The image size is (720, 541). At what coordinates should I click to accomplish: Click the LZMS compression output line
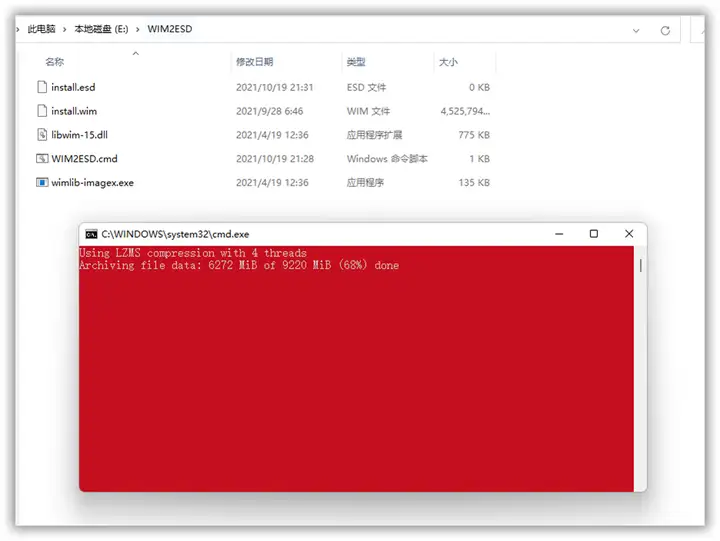[x=193, y=253]
